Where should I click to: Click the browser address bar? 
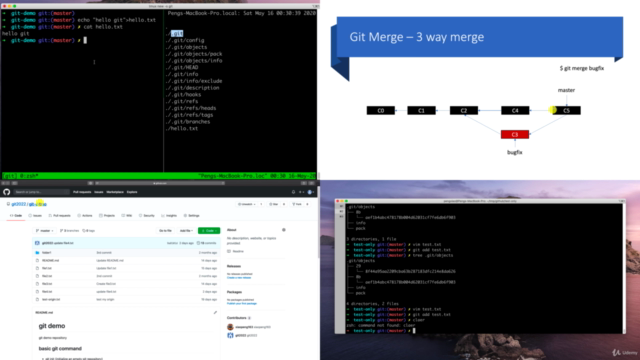pos(159,183)
